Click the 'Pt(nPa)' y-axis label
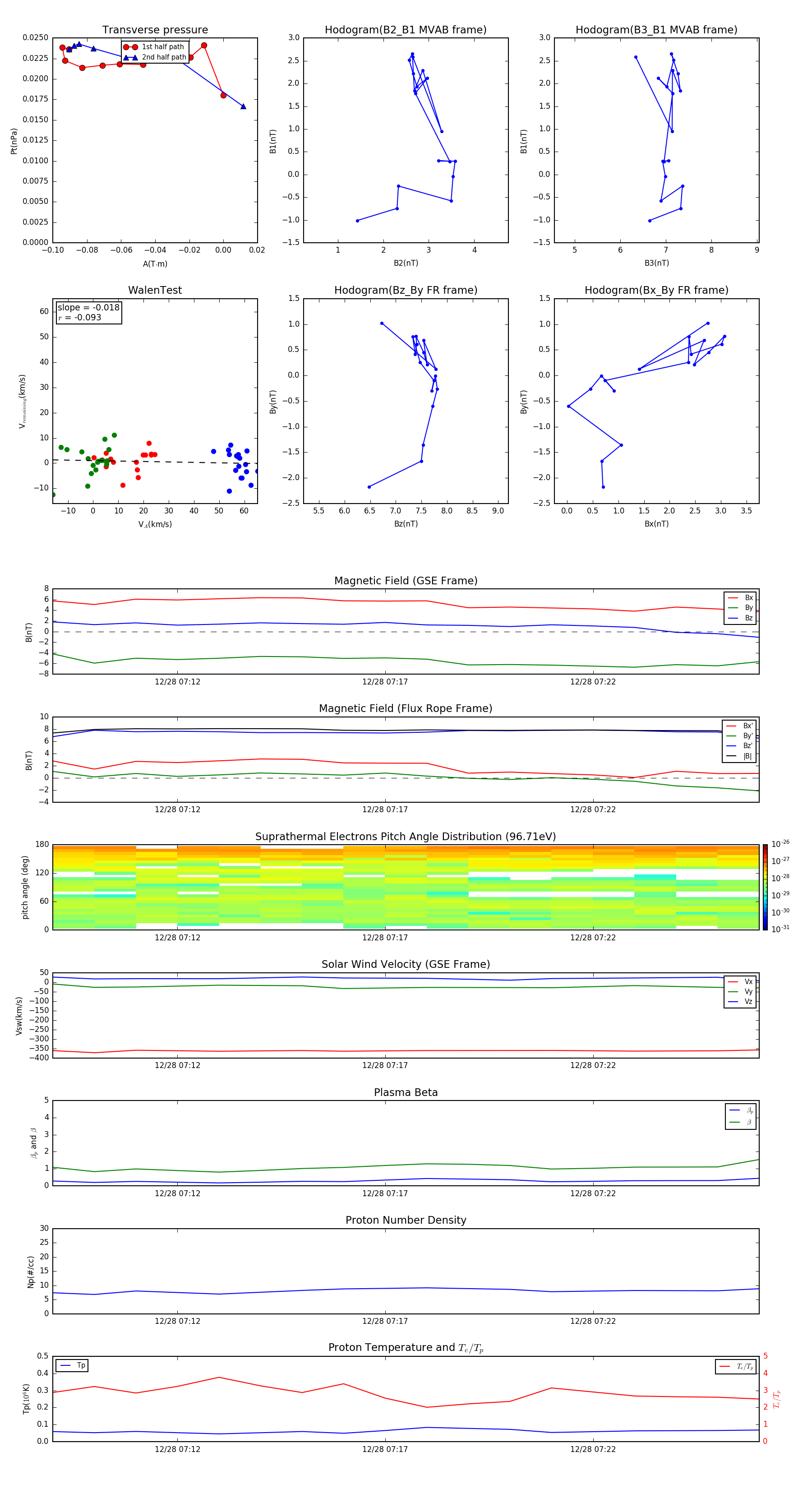Image resolution: width=812 pixels, height=1489 pixels. tap(14, 141)
